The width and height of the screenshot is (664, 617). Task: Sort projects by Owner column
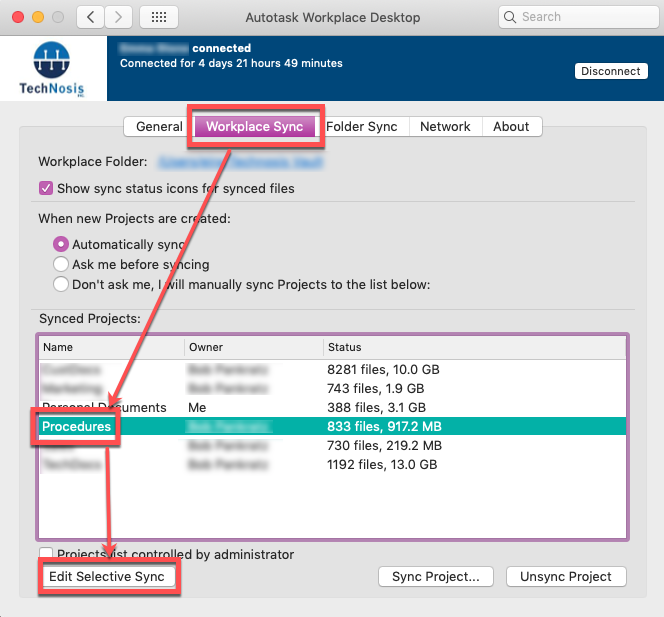[x=254, y=347]
